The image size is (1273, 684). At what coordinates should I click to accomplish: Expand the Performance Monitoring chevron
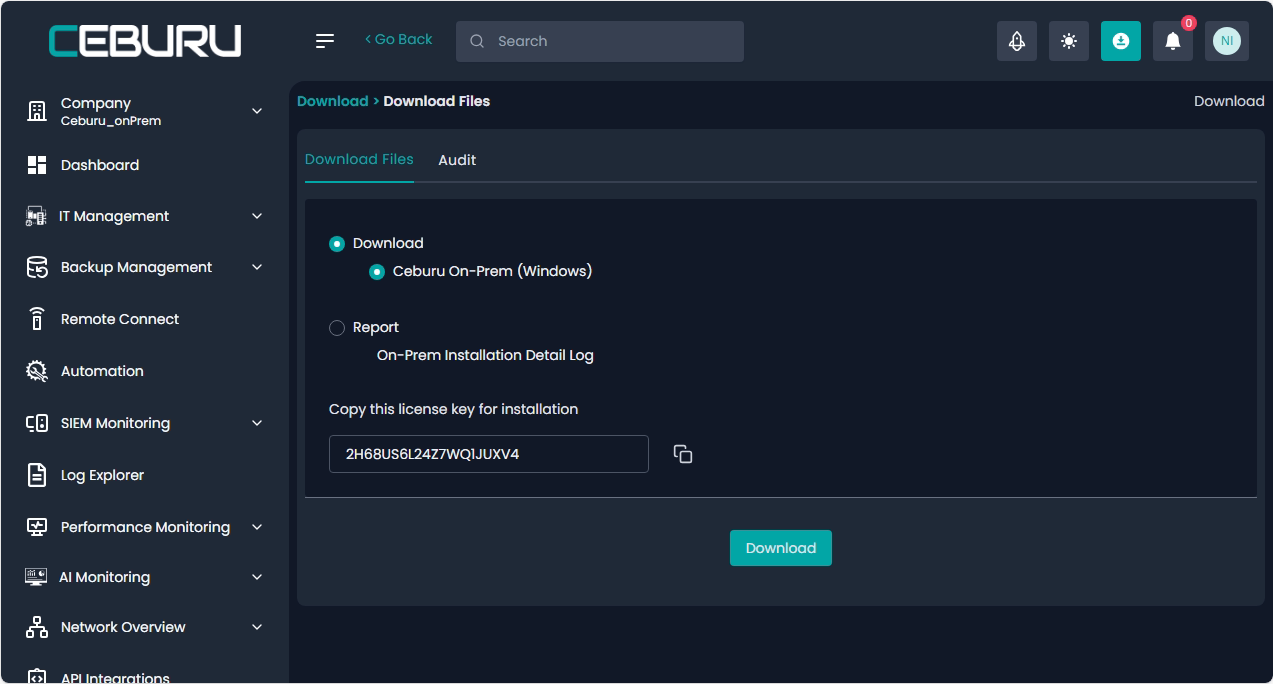pos(257,527)
